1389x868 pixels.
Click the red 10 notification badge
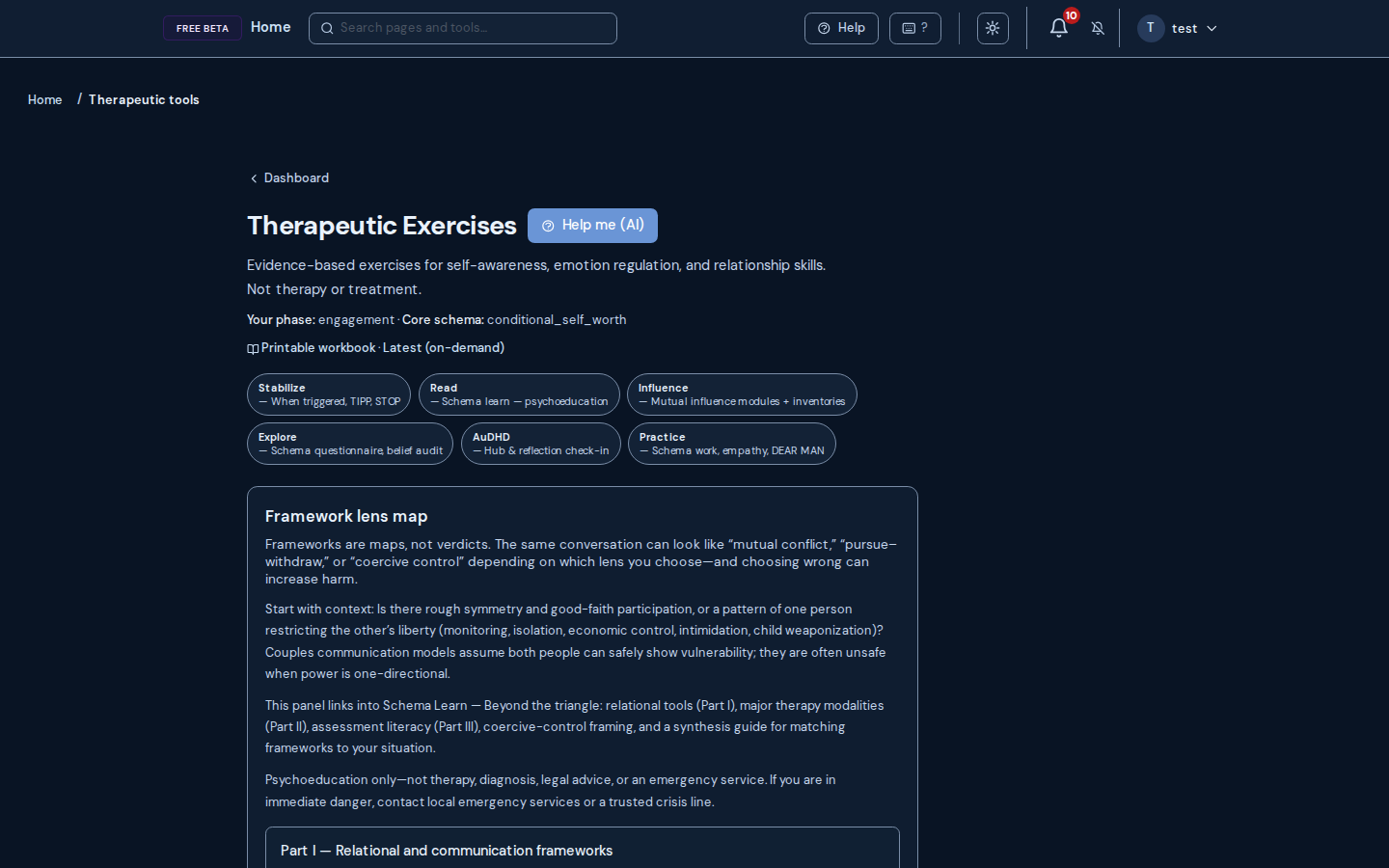pos(1071,15)
